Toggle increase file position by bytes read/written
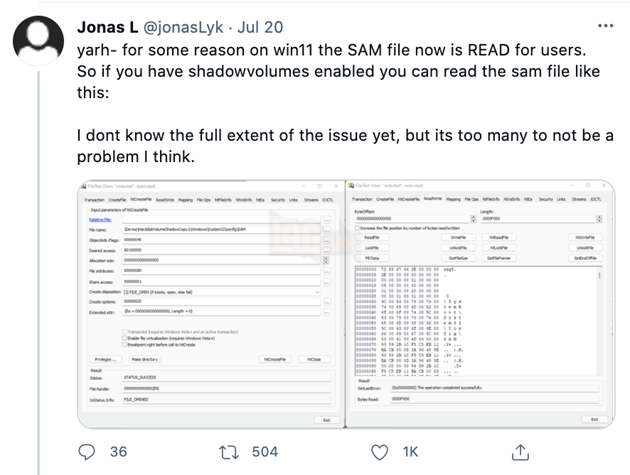 [359, 227]
